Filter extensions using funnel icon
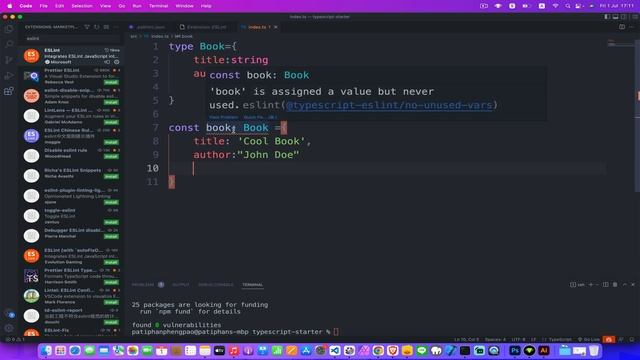 [87, 27]
